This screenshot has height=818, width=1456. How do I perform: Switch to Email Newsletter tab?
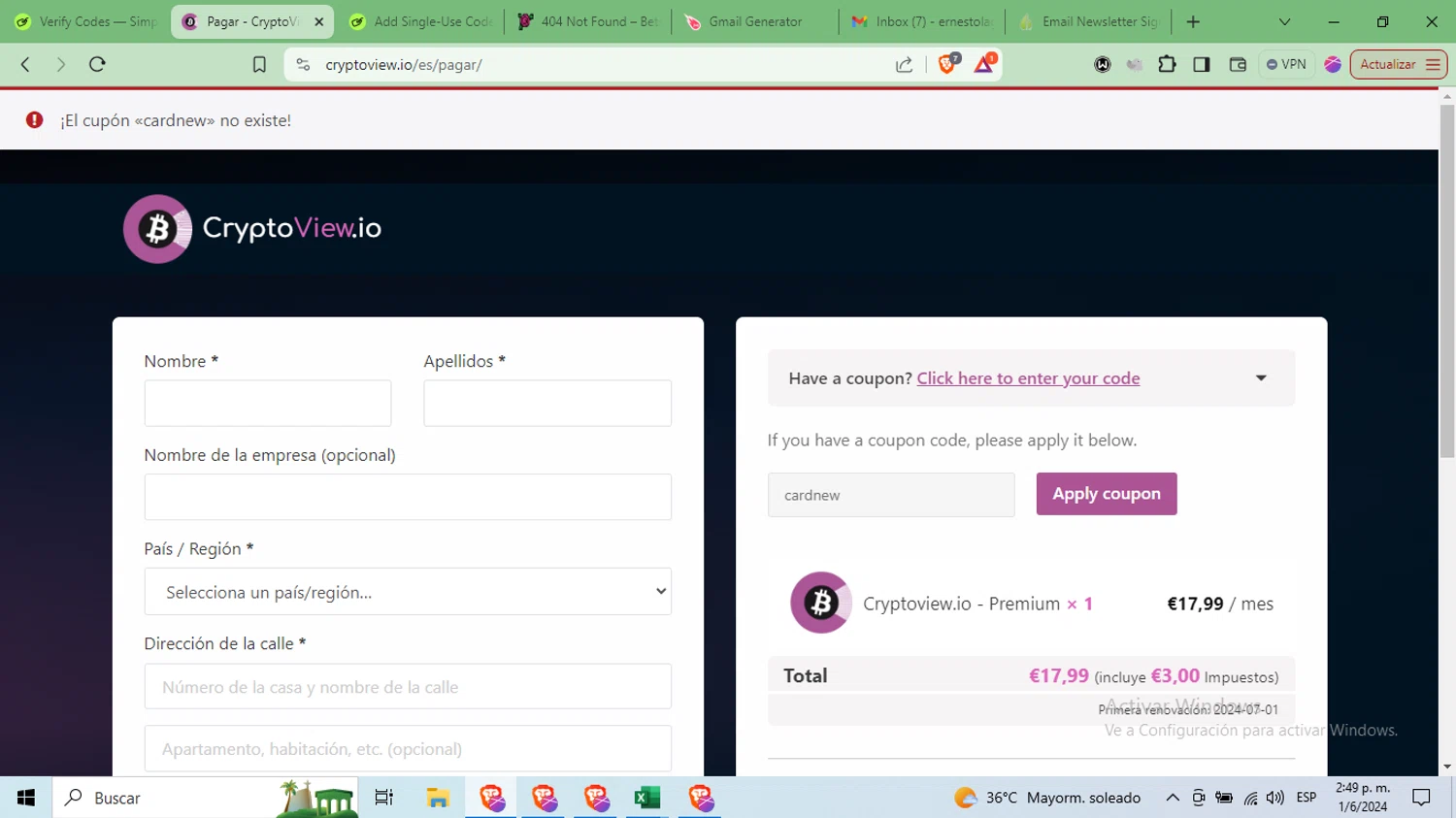(x=1089, y=21)
